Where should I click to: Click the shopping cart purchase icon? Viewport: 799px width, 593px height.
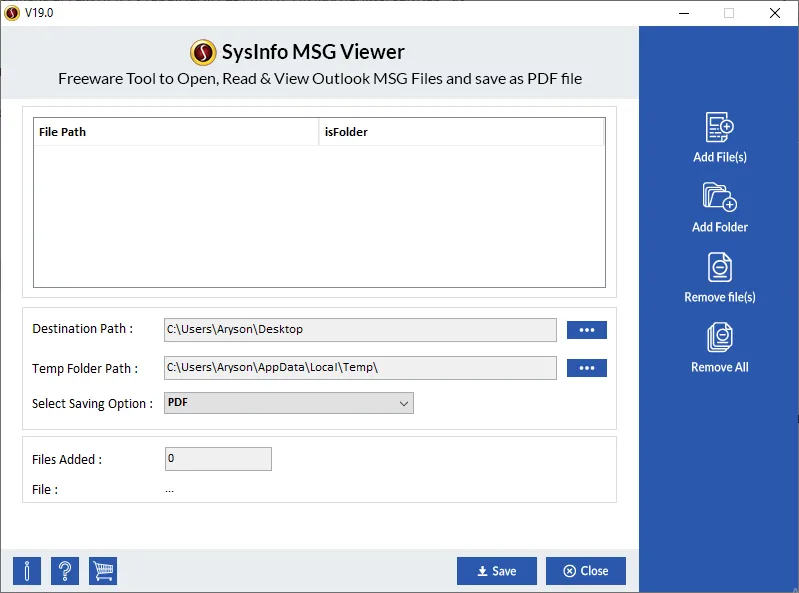pyautogui.click(x=103, y=571)
